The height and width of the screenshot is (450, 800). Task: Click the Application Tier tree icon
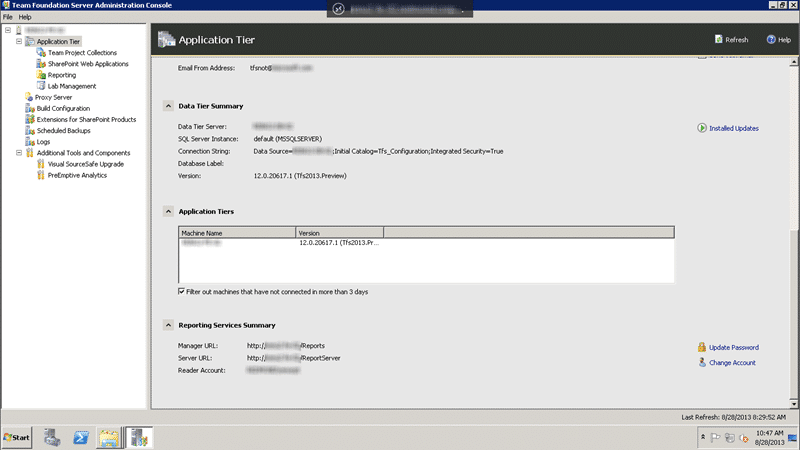30,41
